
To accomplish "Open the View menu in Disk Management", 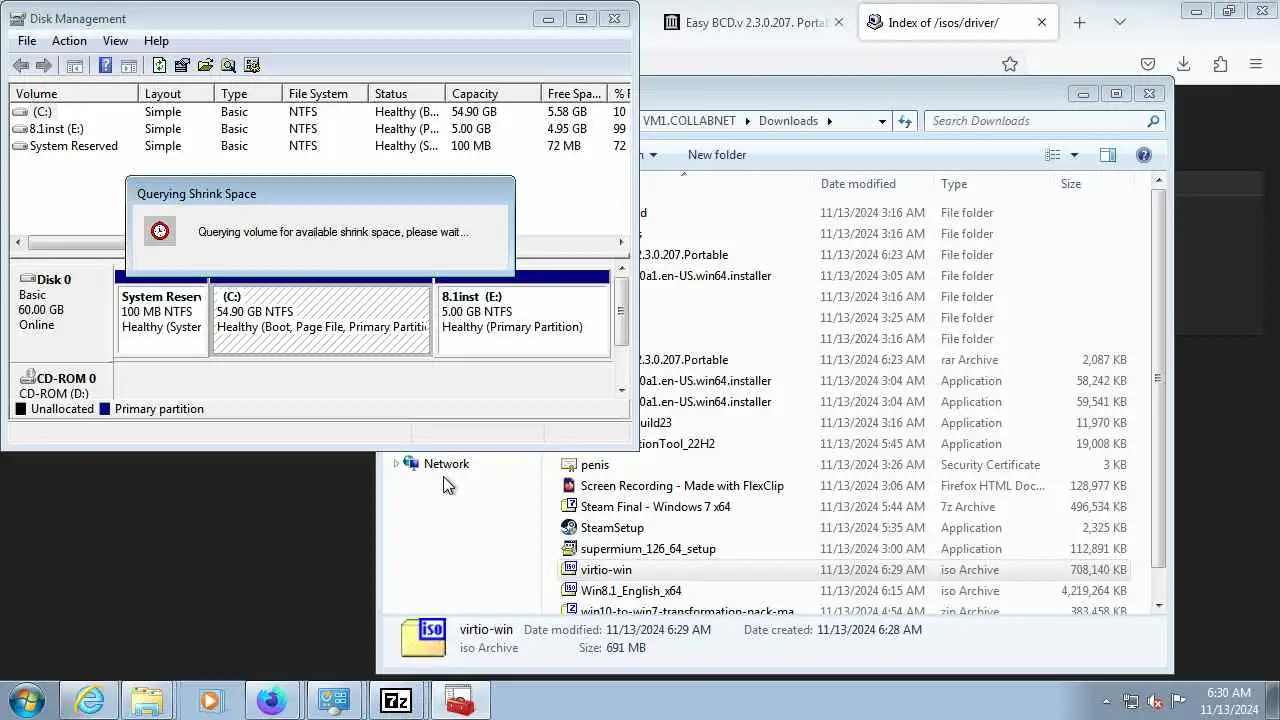I will point(115,41).
